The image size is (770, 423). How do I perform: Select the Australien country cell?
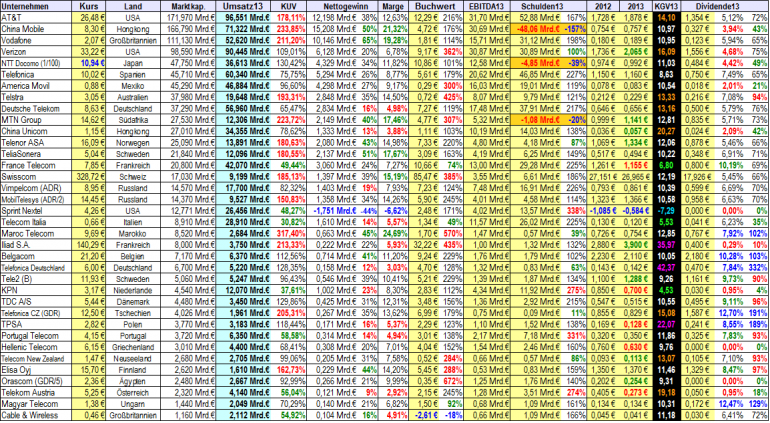click(133, 97)
